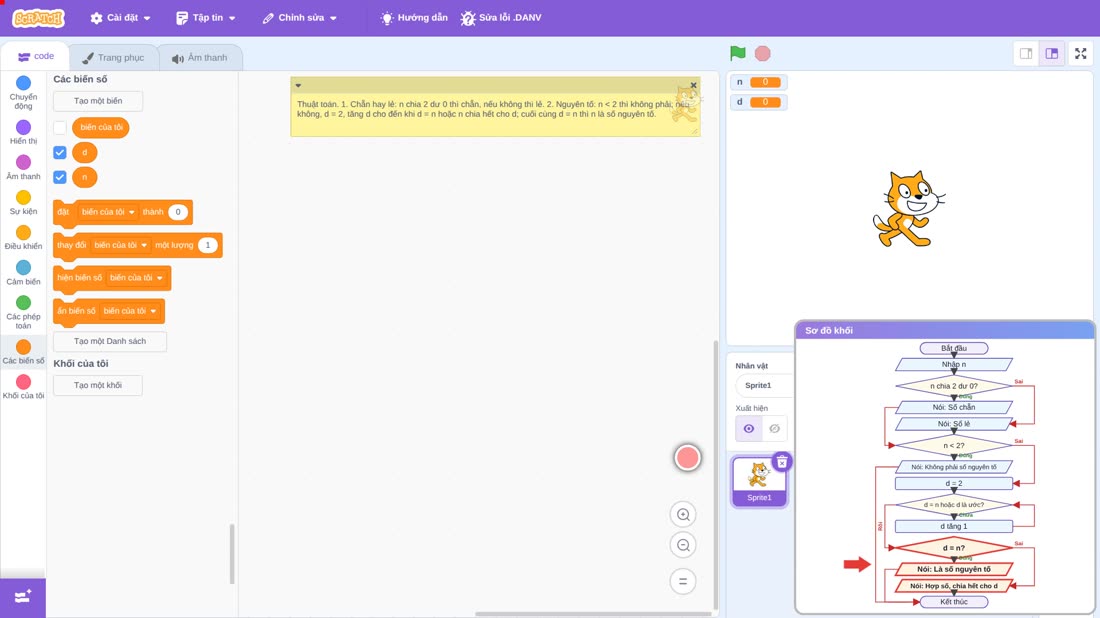Open the 'Tập tin' menu

tap(206, 18)
